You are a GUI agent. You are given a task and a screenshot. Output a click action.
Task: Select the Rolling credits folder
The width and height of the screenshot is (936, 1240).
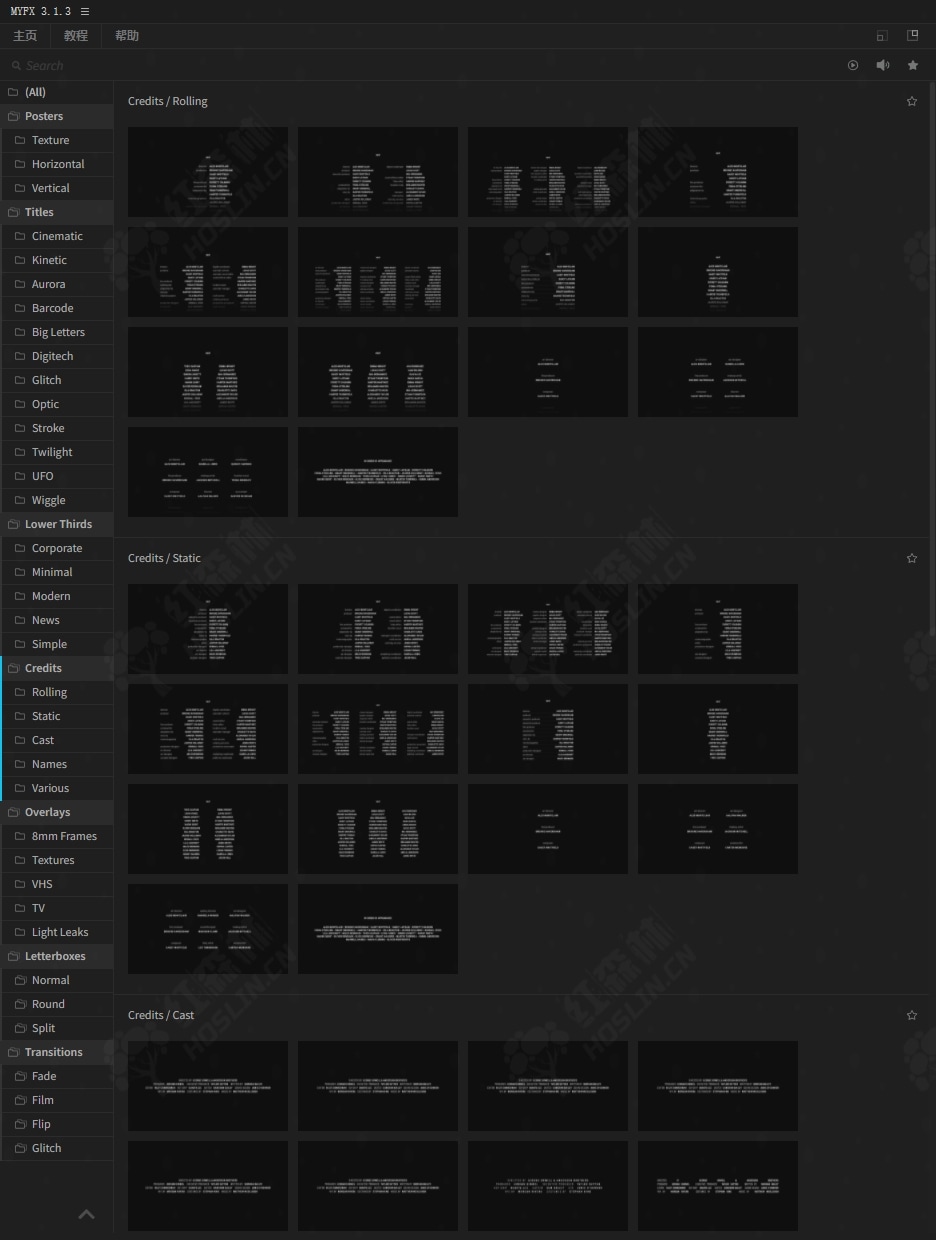tap(57, 692)
